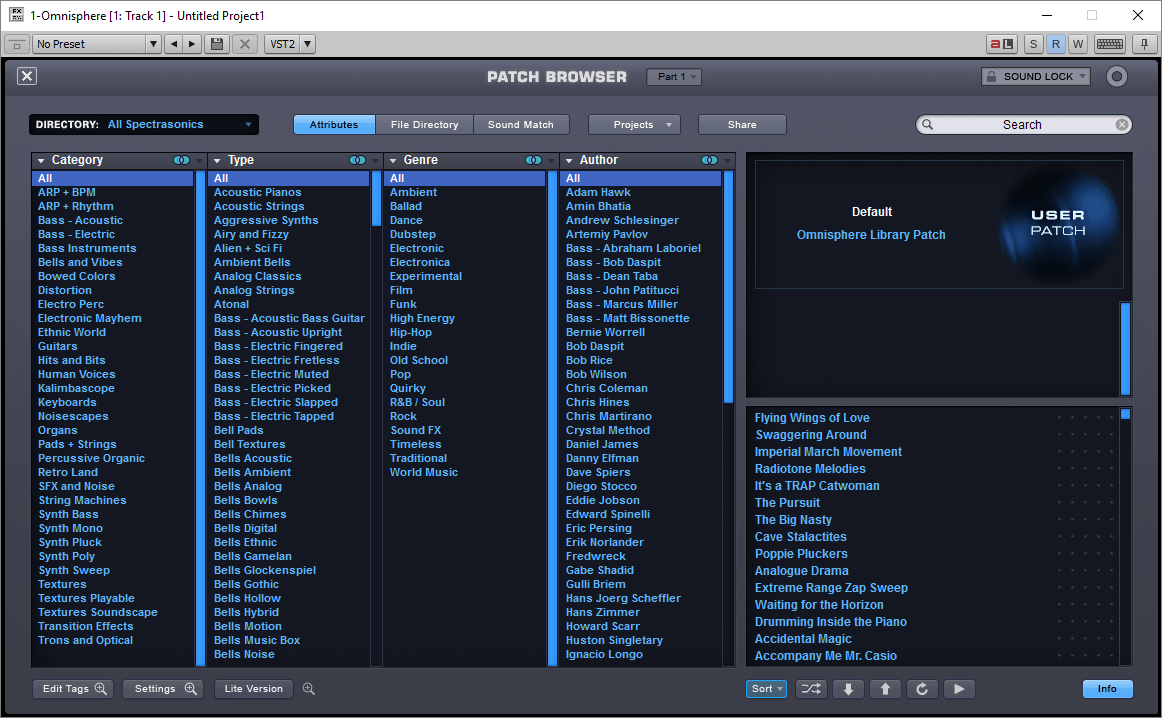
Task: Open the FX plugin menu icon in title bar
Action: pos(16,14)
